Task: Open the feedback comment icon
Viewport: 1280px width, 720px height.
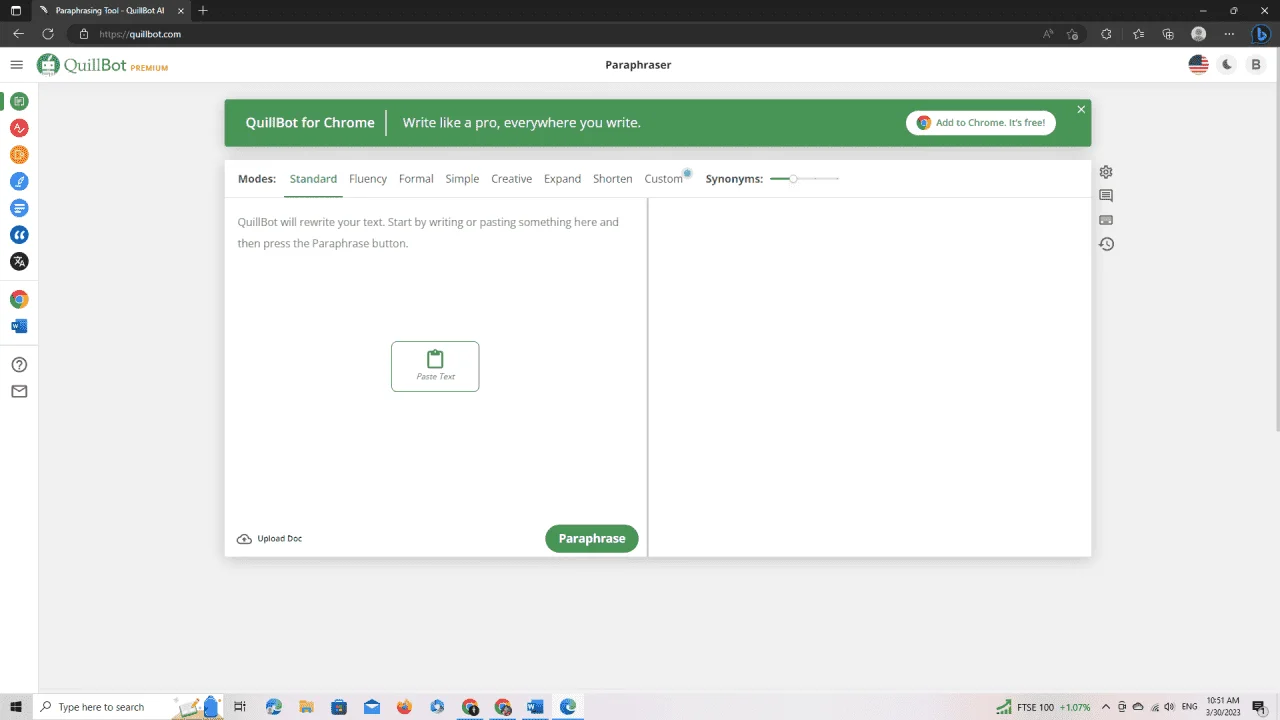Action: (1106, 196)
